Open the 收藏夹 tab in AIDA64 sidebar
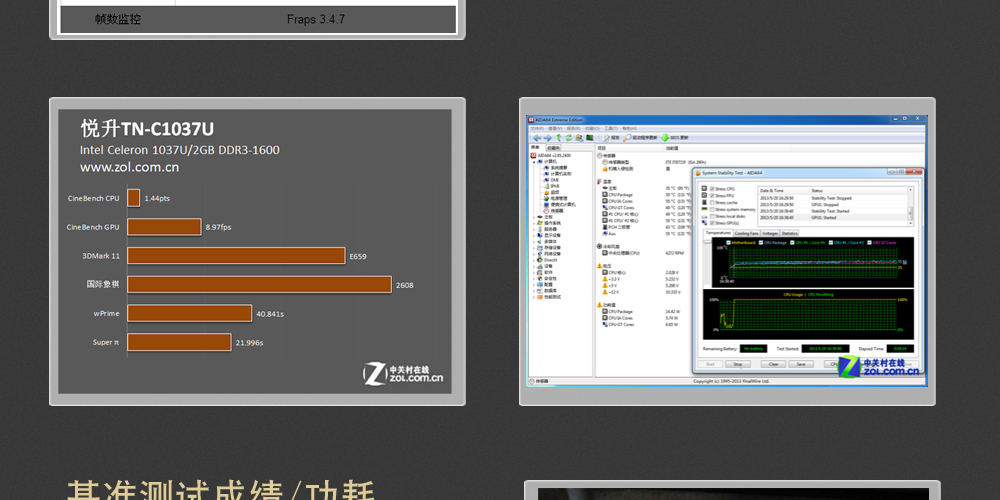 (x=554, y=148)
